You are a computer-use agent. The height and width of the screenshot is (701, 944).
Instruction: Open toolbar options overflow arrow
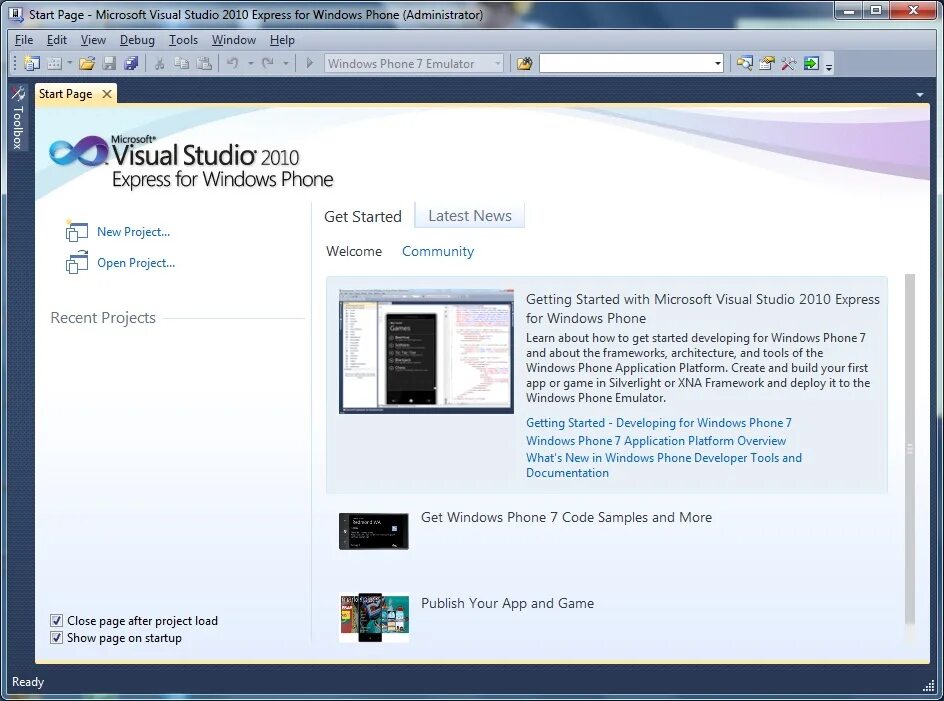(x=829, y=66)
